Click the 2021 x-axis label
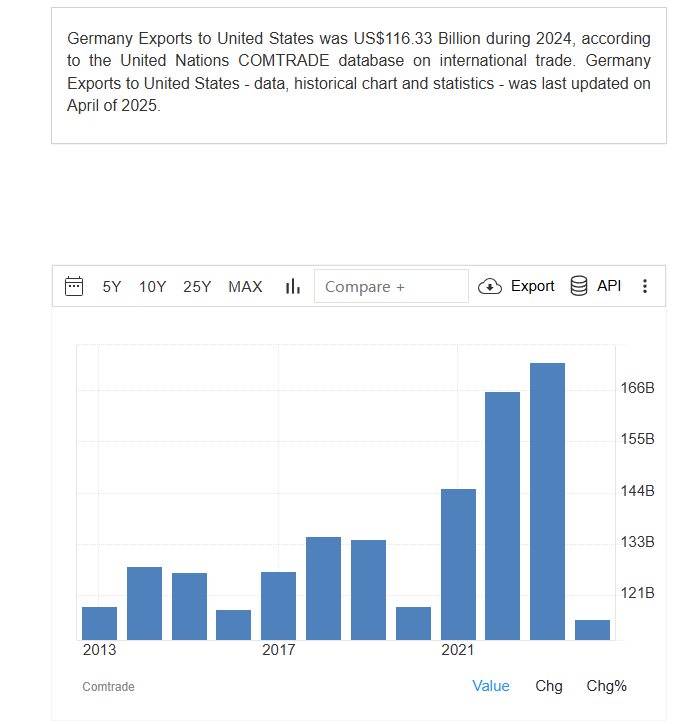685x724 pixels. [457, 650]
